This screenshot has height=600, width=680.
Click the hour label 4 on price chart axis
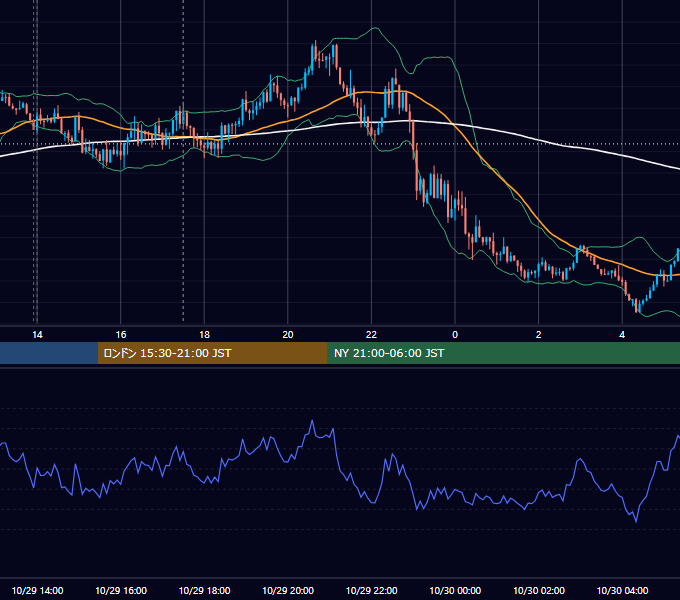[x=622, y=335]
